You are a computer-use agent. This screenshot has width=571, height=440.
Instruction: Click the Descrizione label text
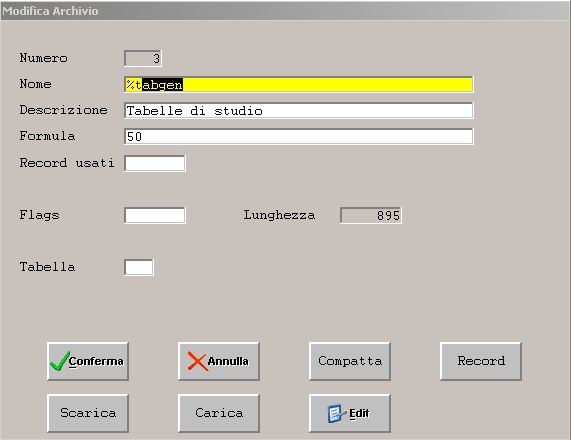tap(63, 110)
